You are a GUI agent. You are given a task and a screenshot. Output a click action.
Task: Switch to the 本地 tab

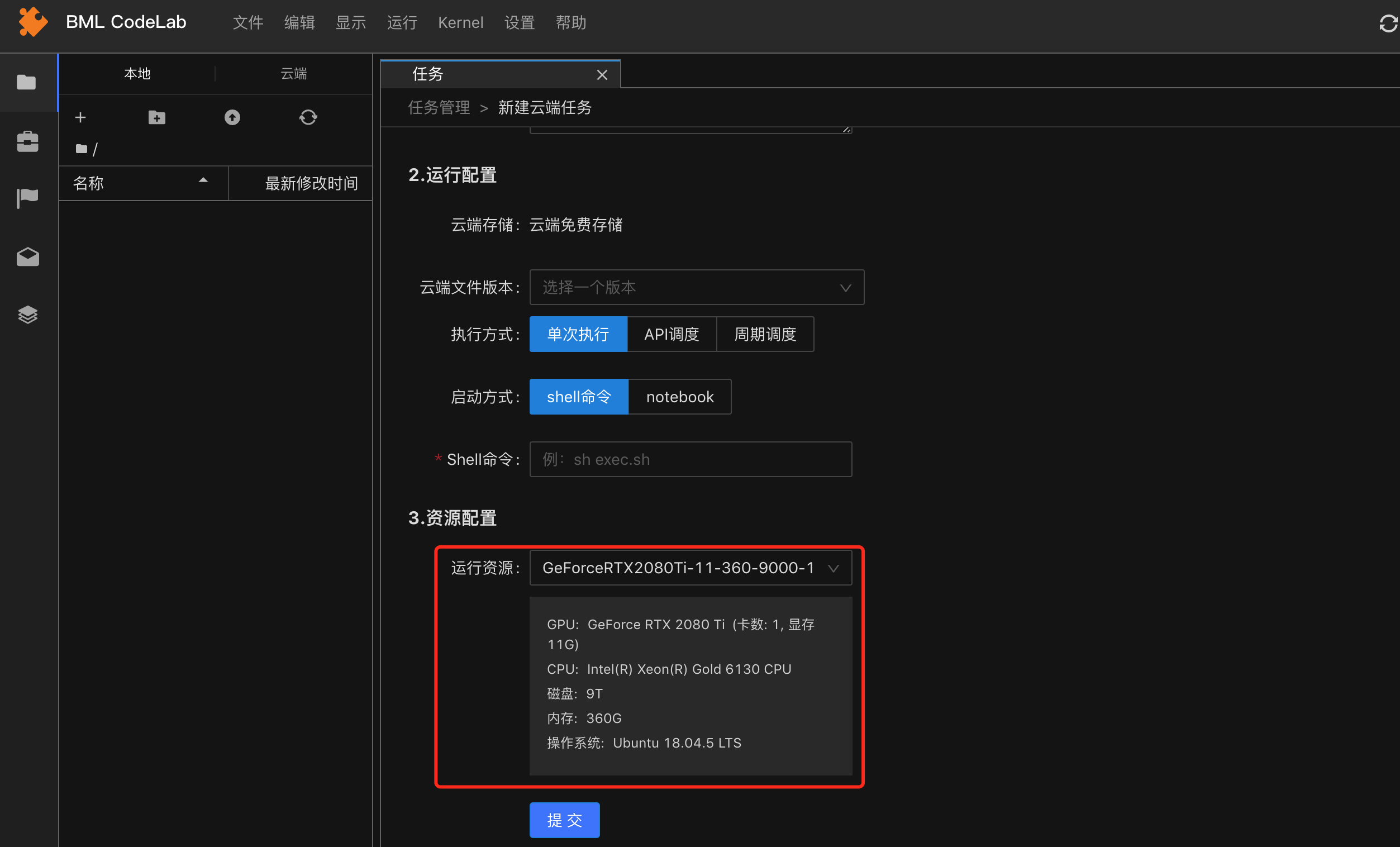point(137,74)
